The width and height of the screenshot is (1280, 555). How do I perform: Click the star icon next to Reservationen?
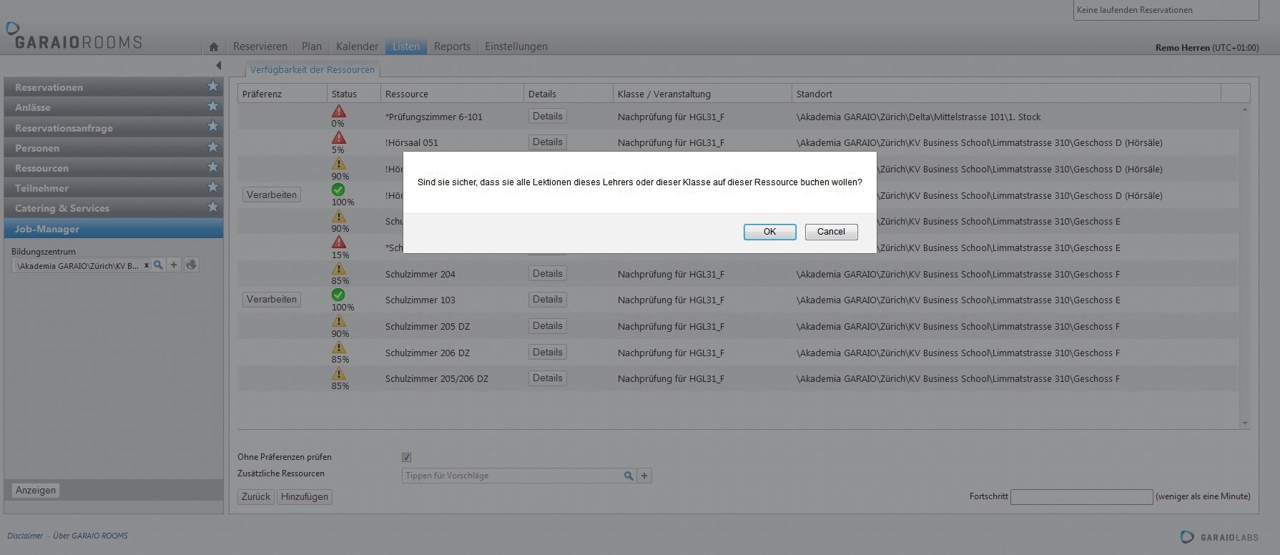tap(212, 87)
